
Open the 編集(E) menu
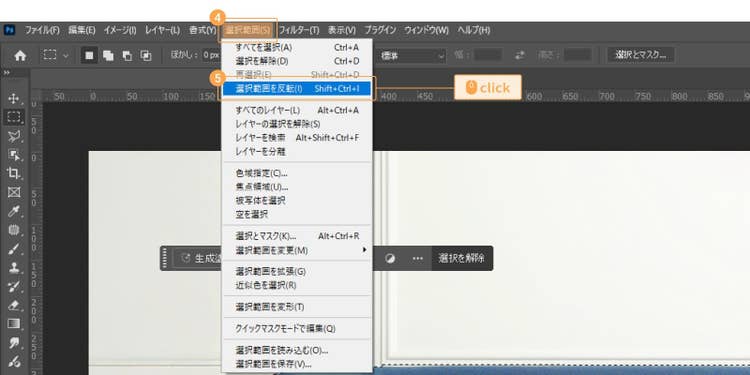pos(81,30)
